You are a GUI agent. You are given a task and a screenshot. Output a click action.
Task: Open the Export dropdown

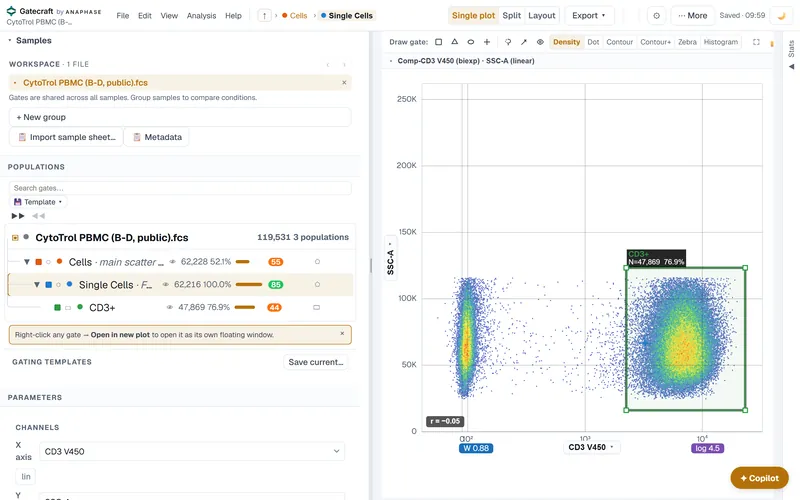pyautogui.click(x=589, y=16)
